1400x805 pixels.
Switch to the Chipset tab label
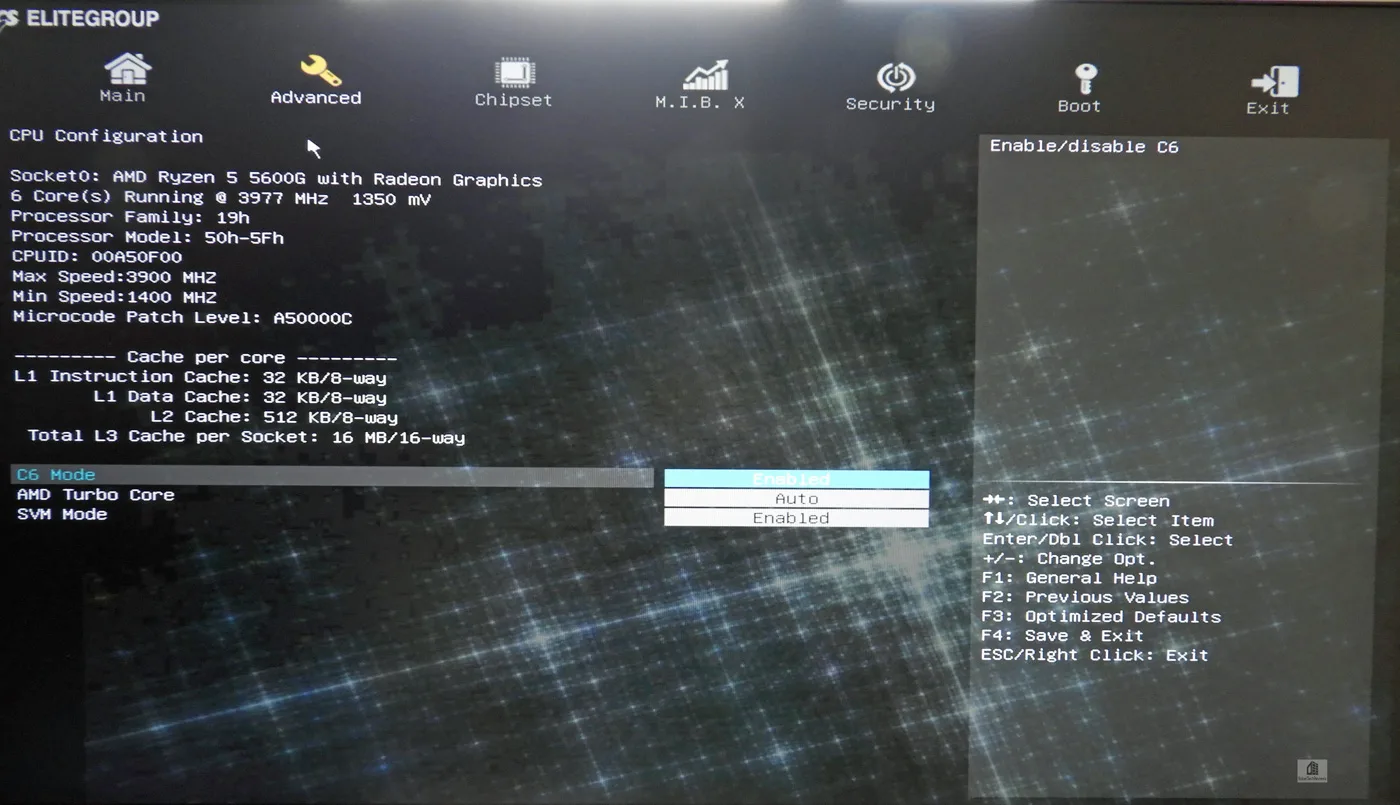tap(513, 100)
